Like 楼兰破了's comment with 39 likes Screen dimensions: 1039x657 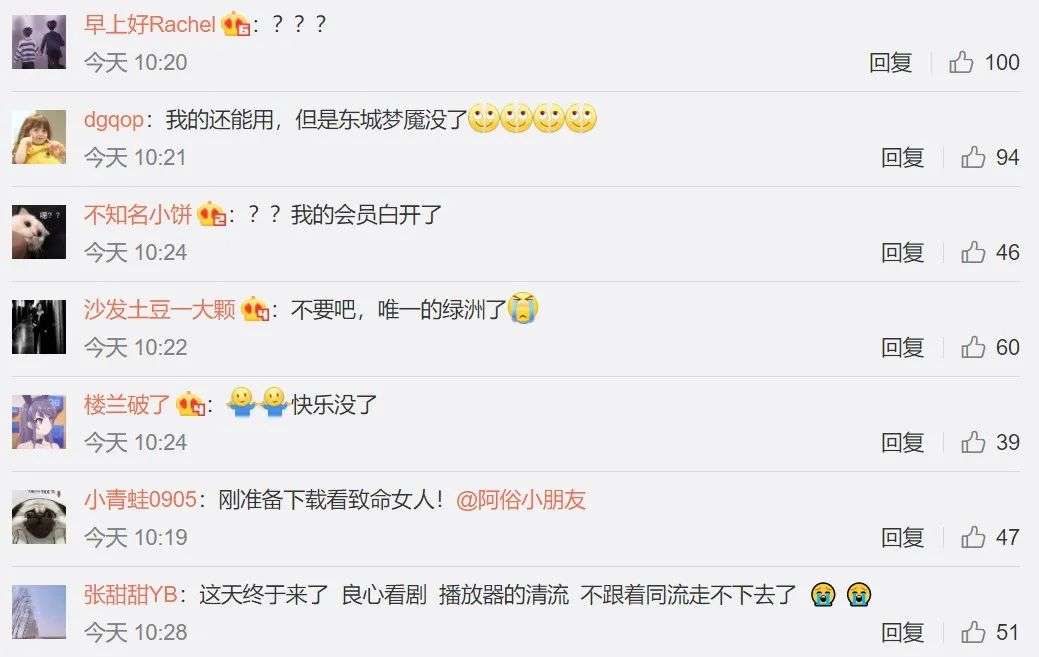coord(973,442)
